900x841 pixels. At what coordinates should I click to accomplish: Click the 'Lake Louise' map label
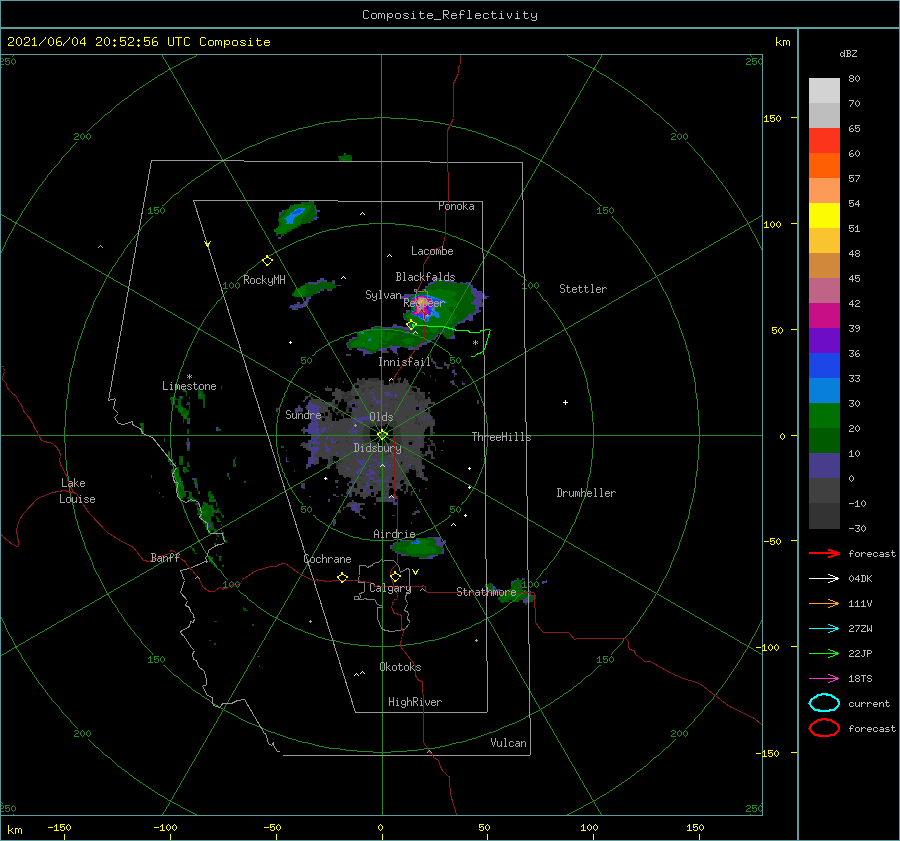click(77, 491)
